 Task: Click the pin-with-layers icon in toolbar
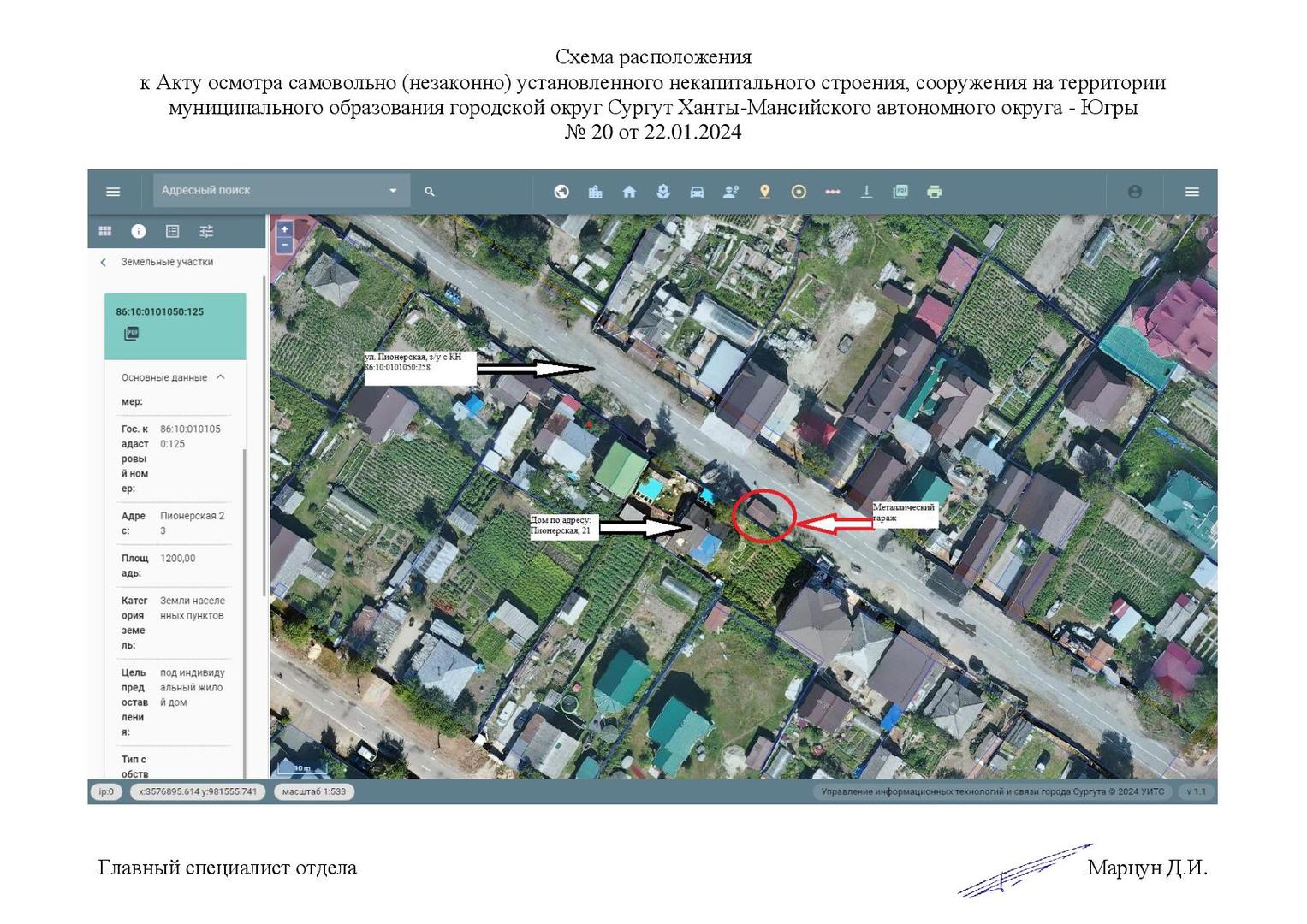point(663,192)
